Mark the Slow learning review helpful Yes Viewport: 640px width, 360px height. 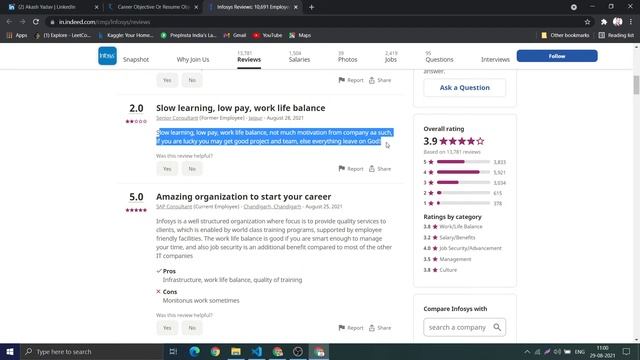(x=167, y=169)
